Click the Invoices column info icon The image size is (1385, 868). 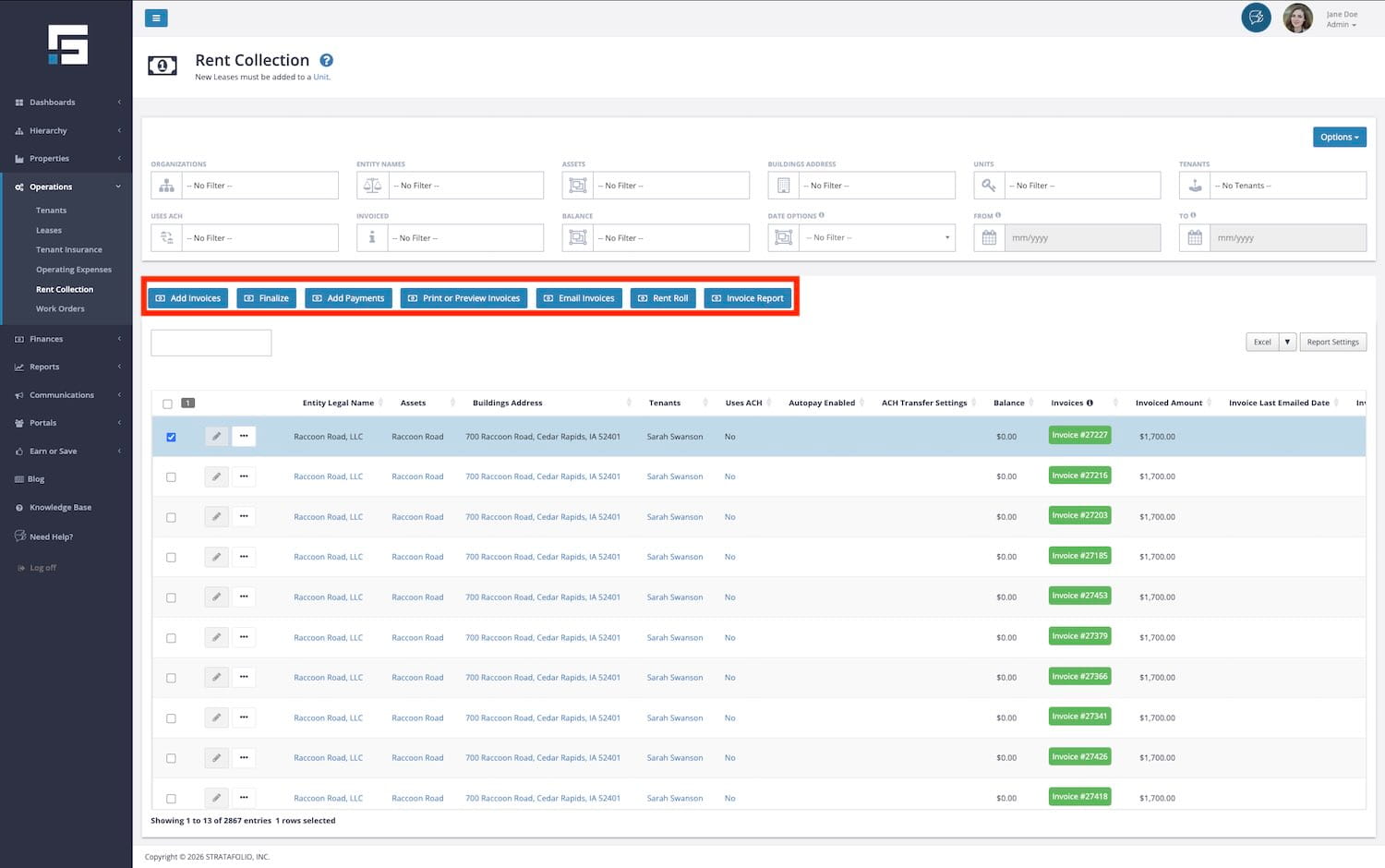pos(1090,403)
